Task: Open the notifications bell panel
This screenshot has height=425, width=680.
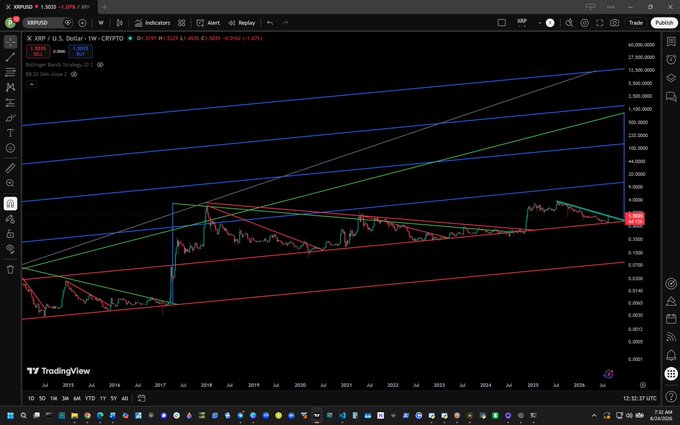Action: pos(671,355)
